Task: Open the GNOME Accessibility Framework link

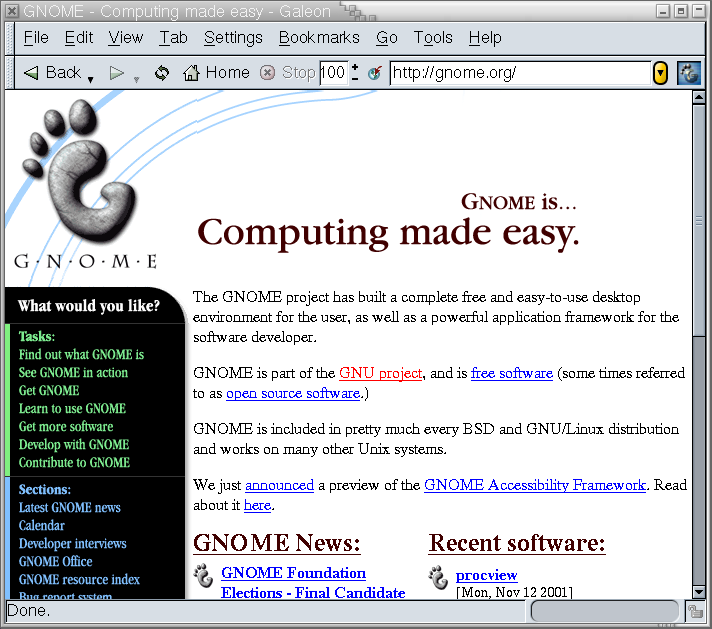Action: tap(535, 485)
